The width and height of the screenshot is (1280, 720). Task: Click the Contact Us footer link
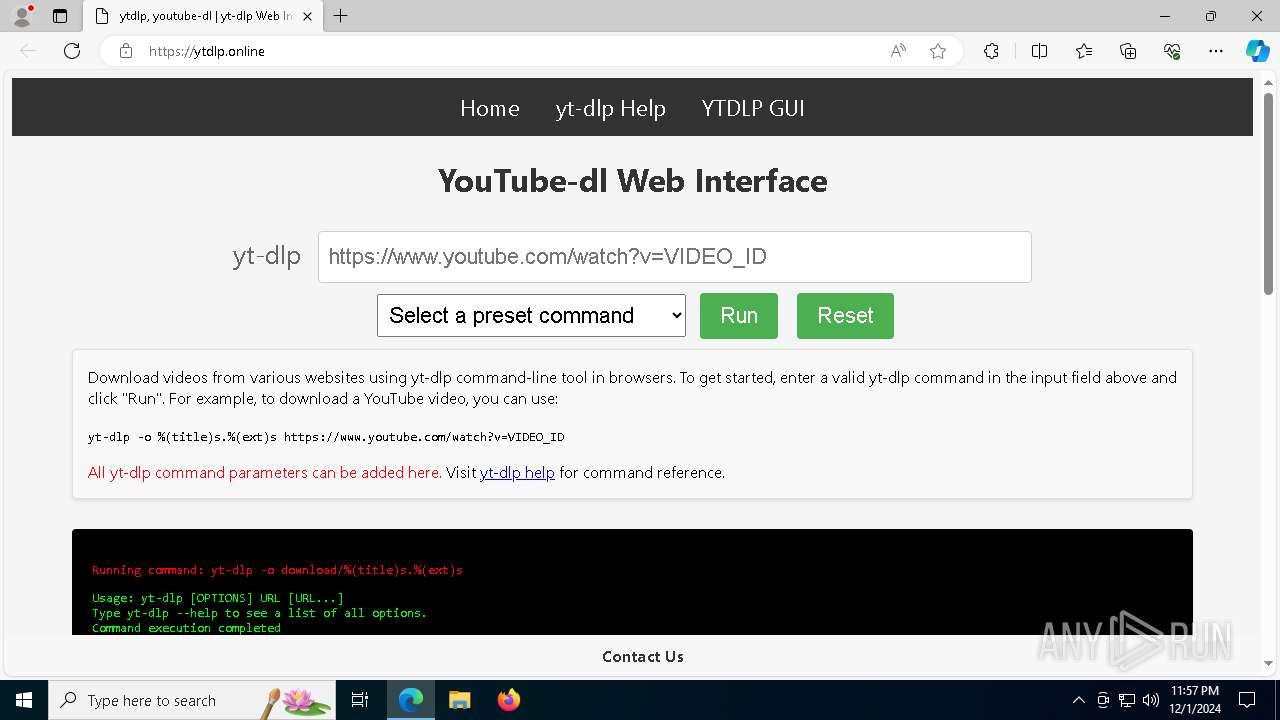click(643, 657)
